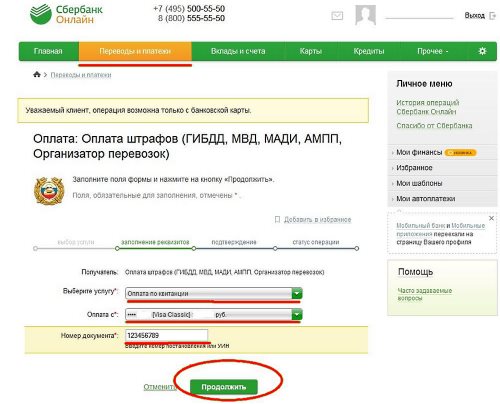500x404 pixels.
Task: Click the Личное меню heading
Action: 424,83
